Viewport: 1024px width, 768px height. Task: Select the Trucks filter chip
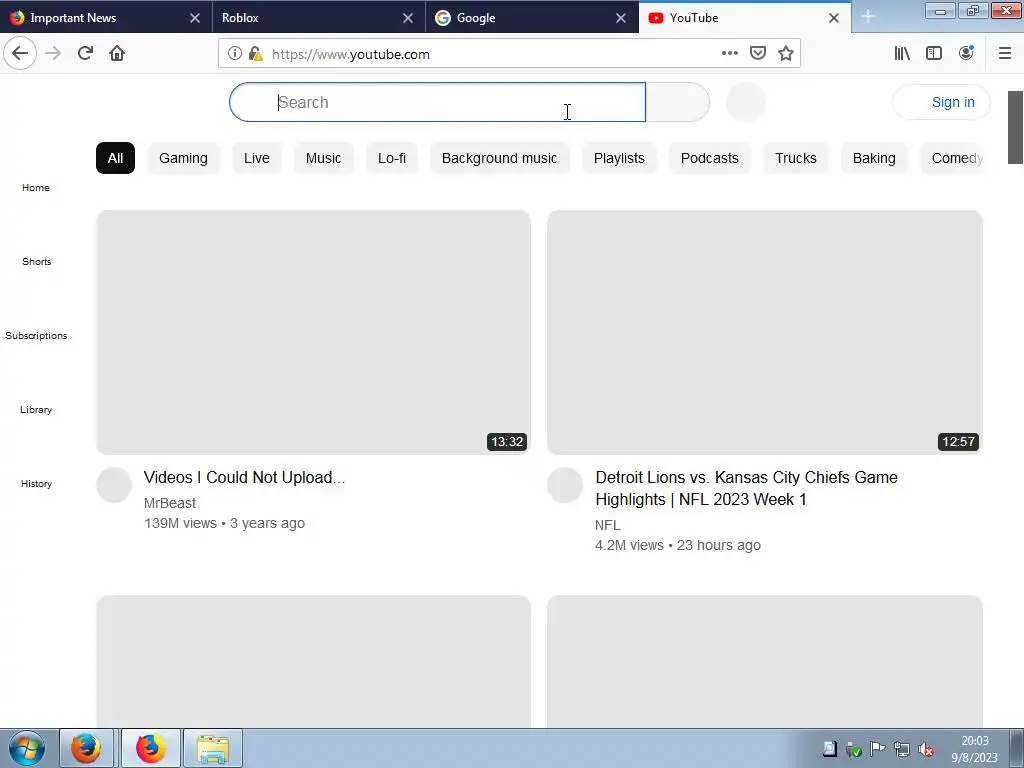[796, 158]
